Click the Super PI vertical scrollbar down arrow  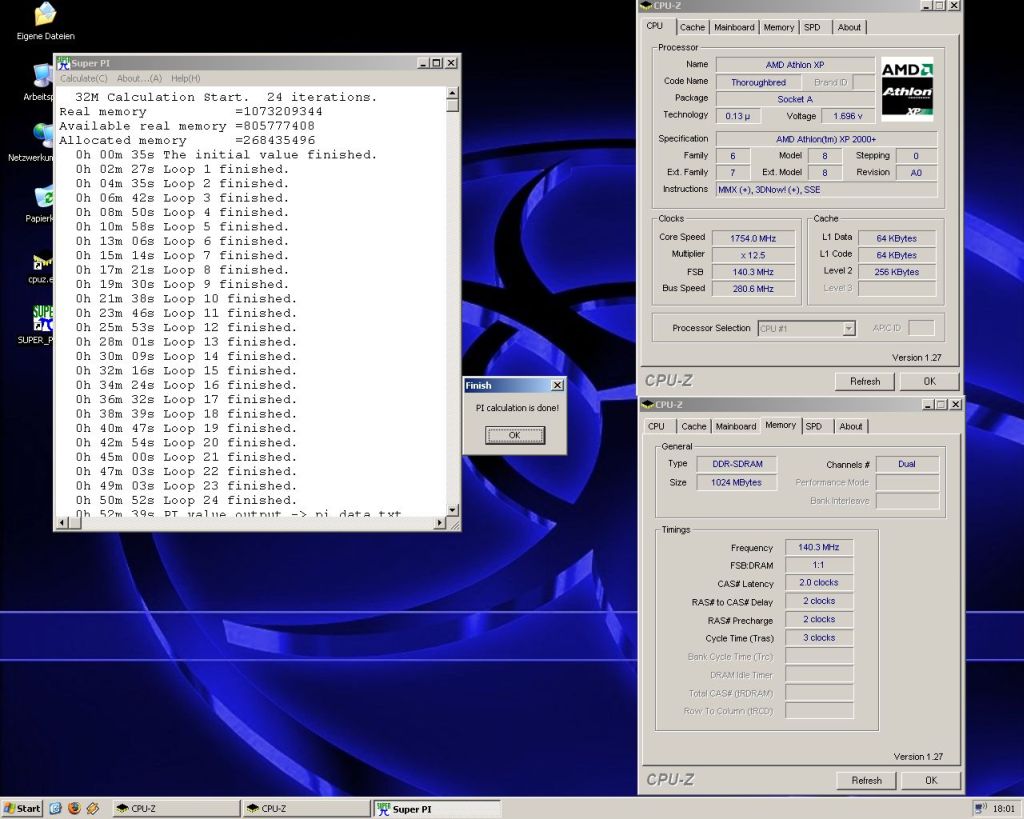click(x=453, y=509)
